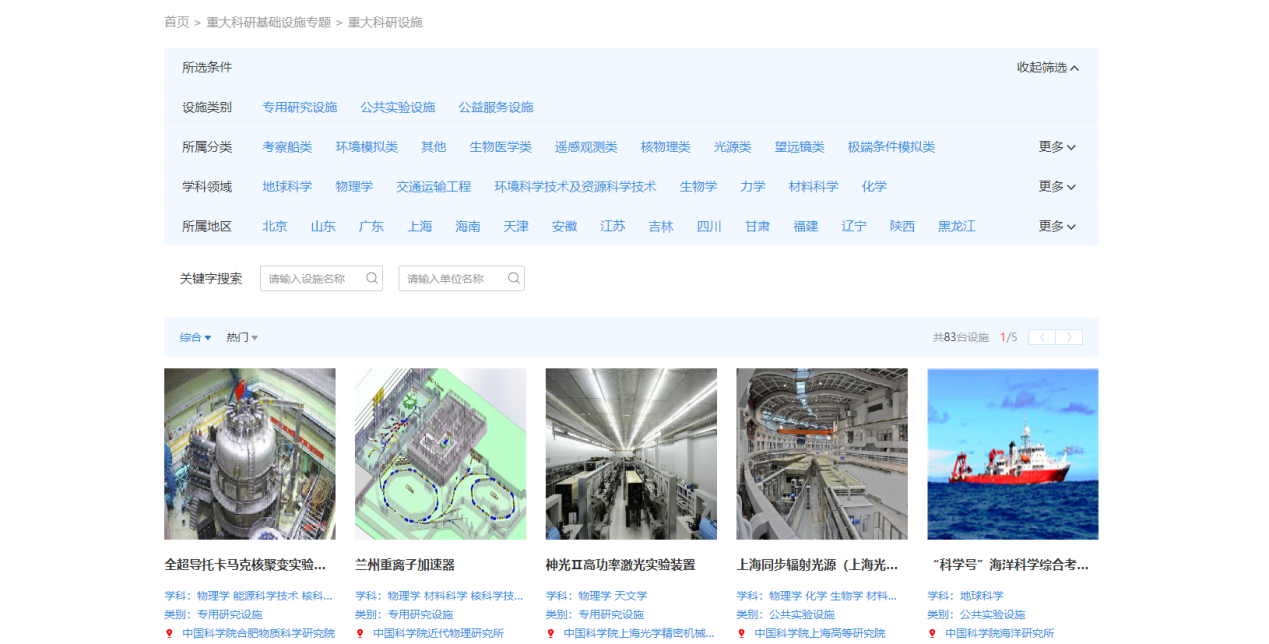Select 核物理类 classification filter
This screenshot has width=1269, height=644.
(x=666, y=147)
